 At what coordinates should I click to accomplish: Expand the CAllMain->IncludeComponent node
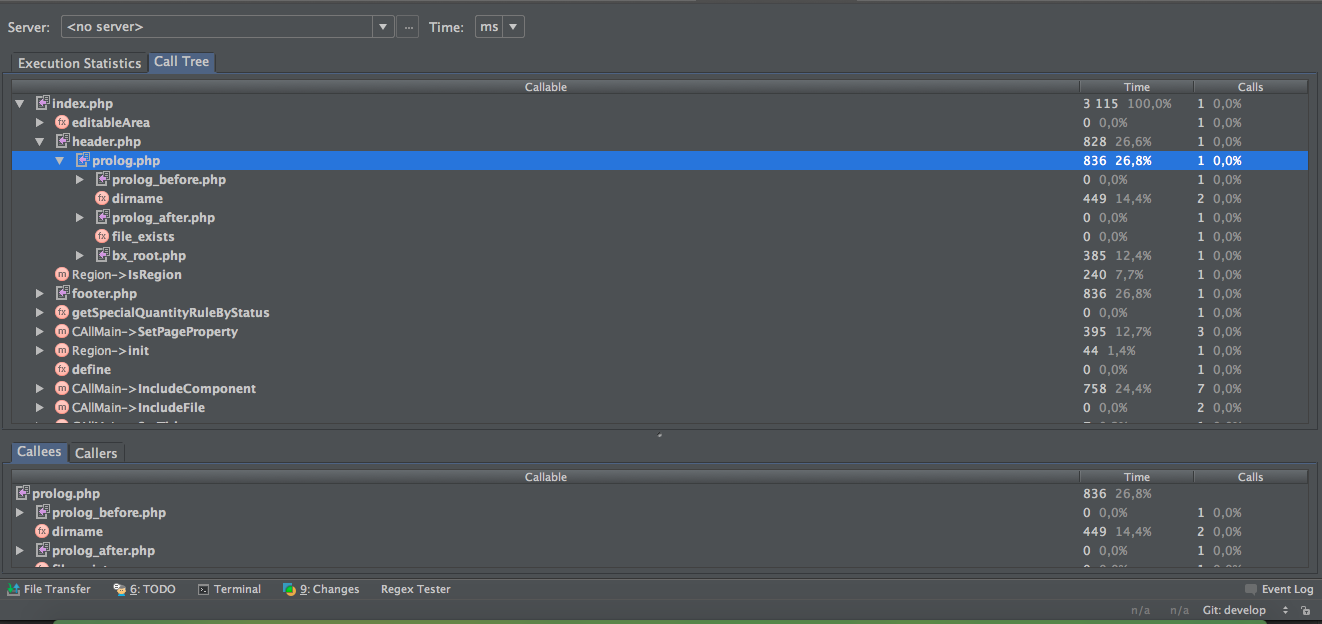pos(40,388)
